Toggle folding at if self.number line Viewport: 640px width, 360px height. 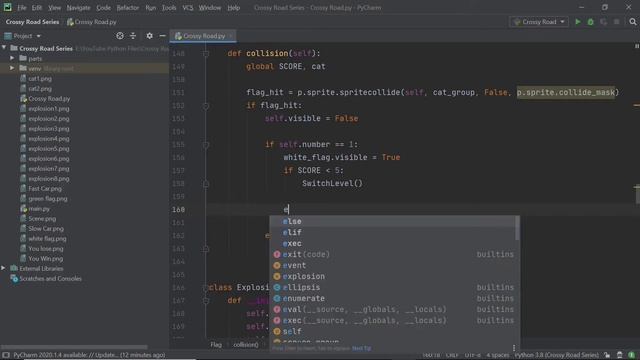(x=206, y=144)
